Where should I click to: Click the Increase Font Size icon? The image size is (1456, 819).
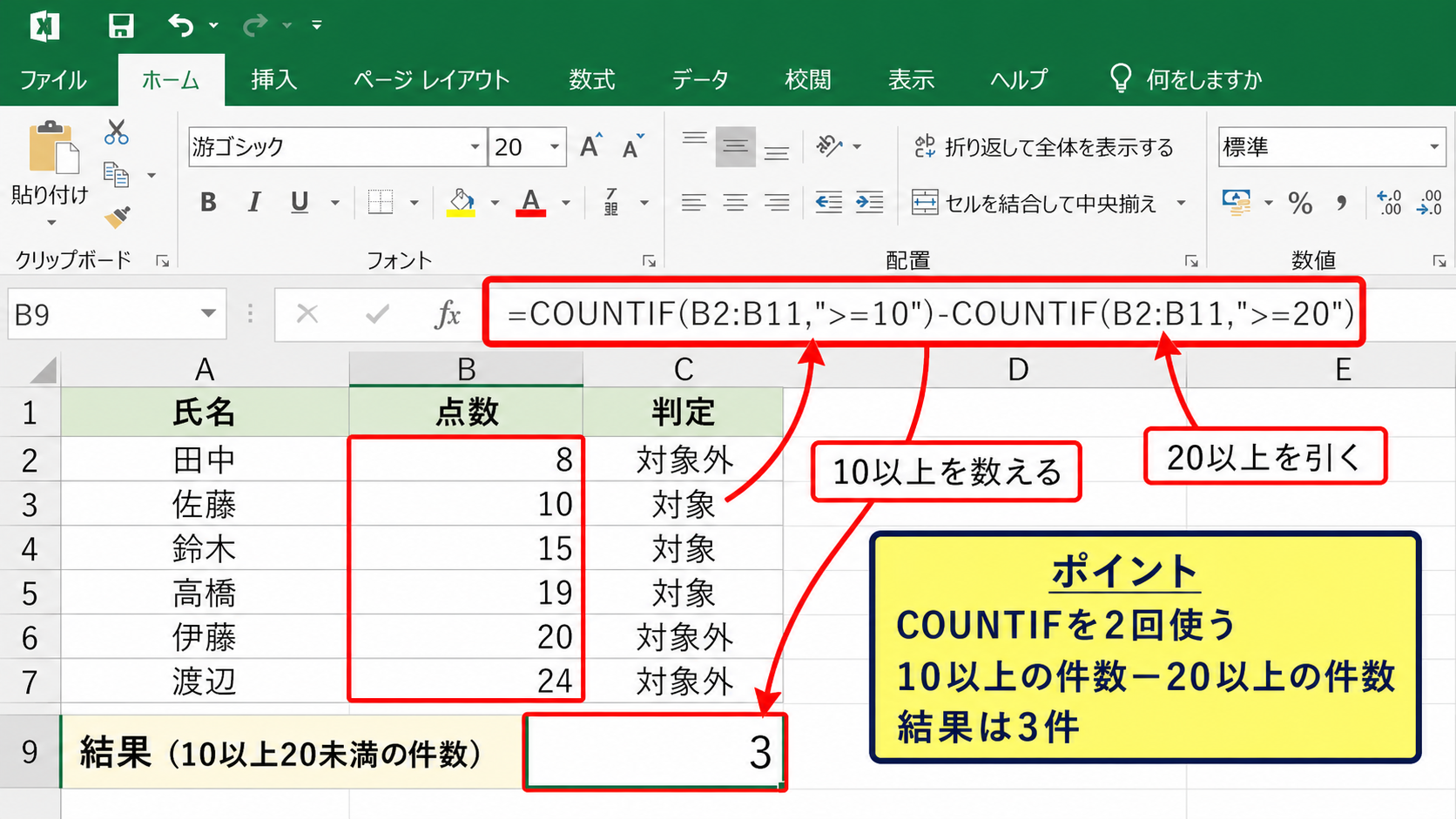point(591,146)
